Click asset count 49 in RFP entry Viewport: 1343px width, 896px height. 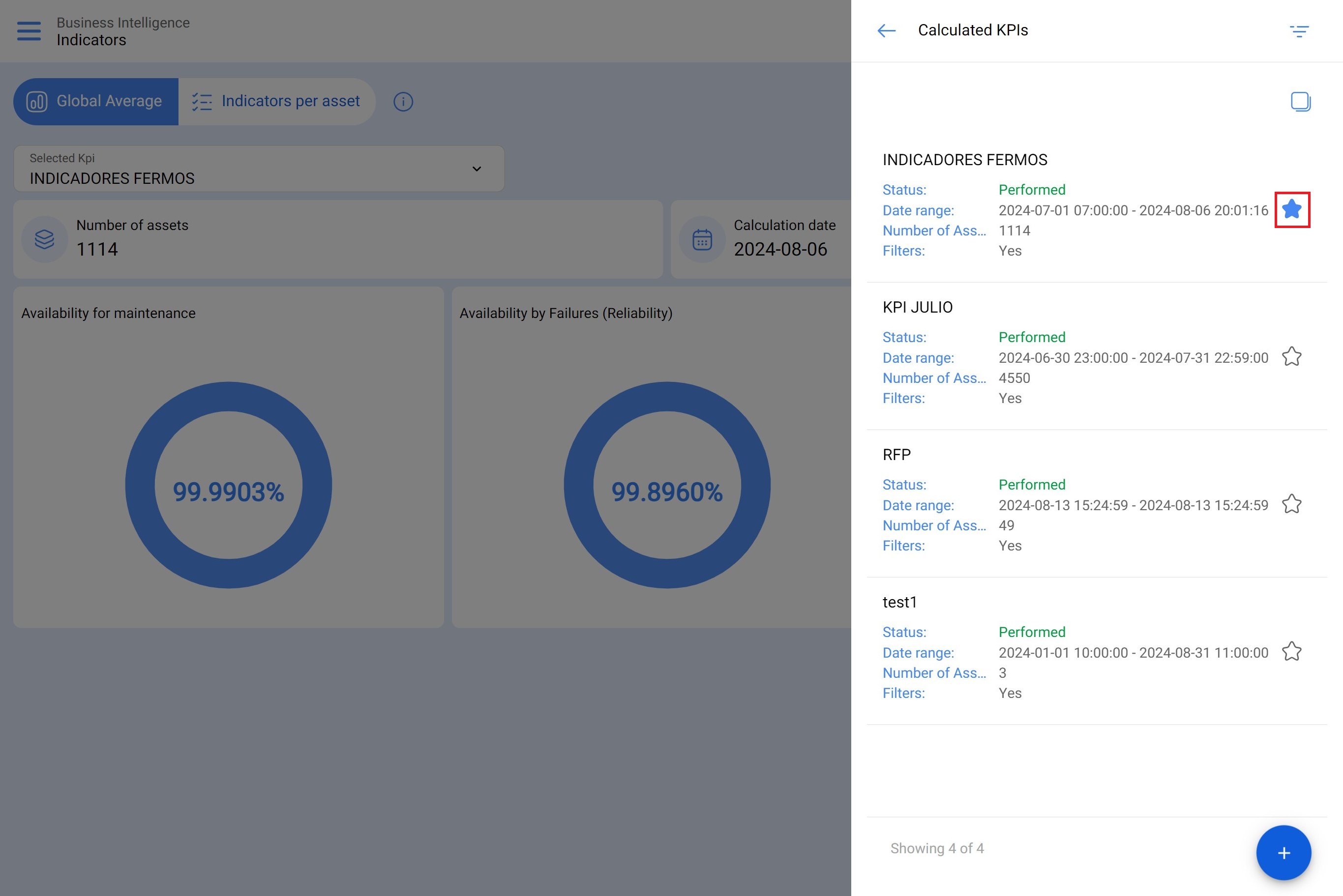click(1006, 526)
